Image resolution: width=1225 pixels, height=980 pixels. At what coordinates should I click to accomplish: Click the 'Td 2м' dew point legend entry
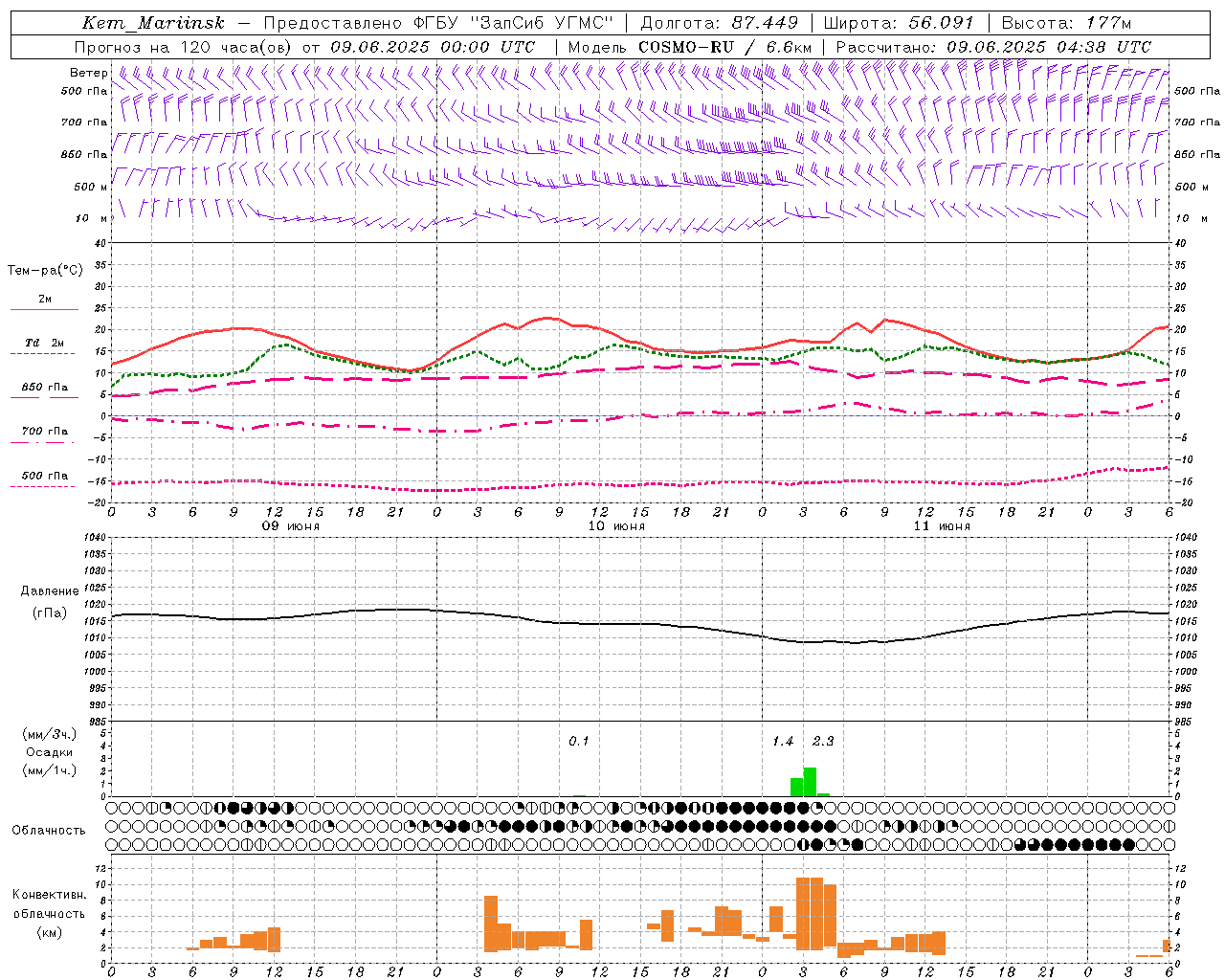(x=44, y=343)
